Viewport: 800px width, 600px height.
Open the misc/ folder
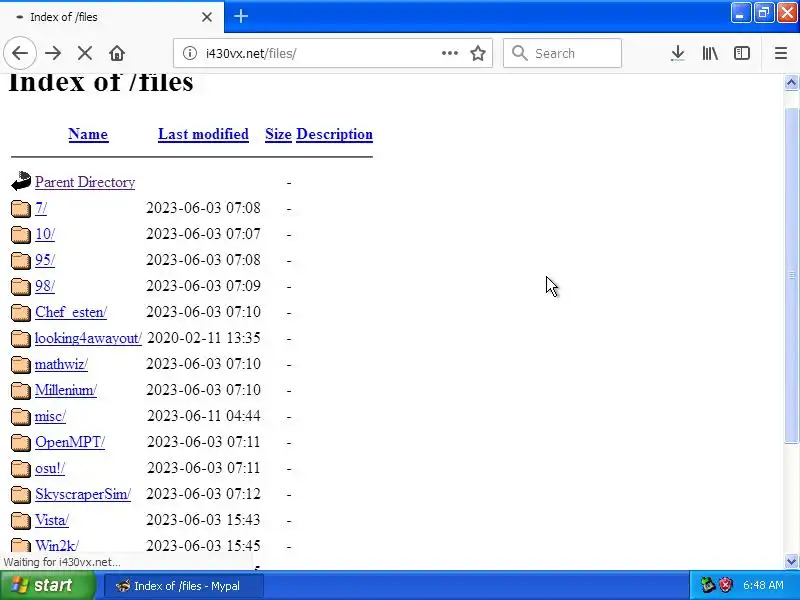(50, 416)
